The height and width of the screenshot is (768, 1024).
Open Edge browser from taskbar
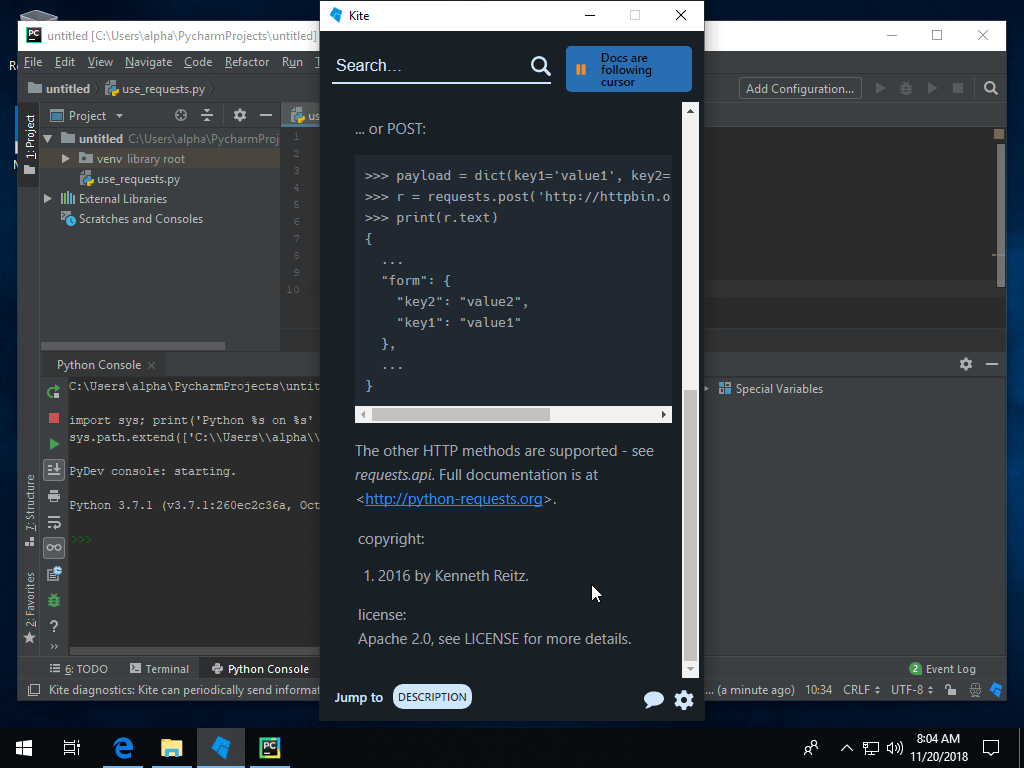(x=123, y=748)
